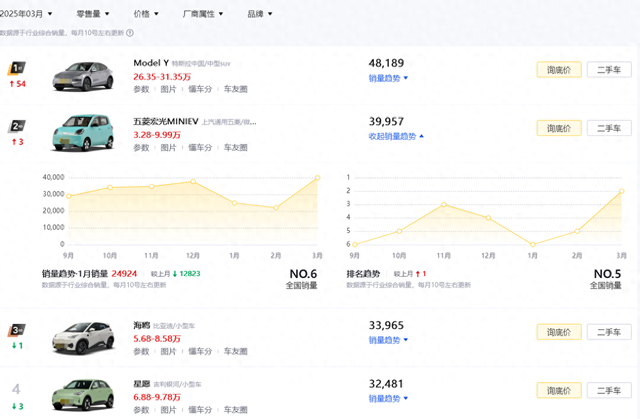Open the 2025年03月 date dropdown
Viewport: 640px width, 419px height.
26,14
